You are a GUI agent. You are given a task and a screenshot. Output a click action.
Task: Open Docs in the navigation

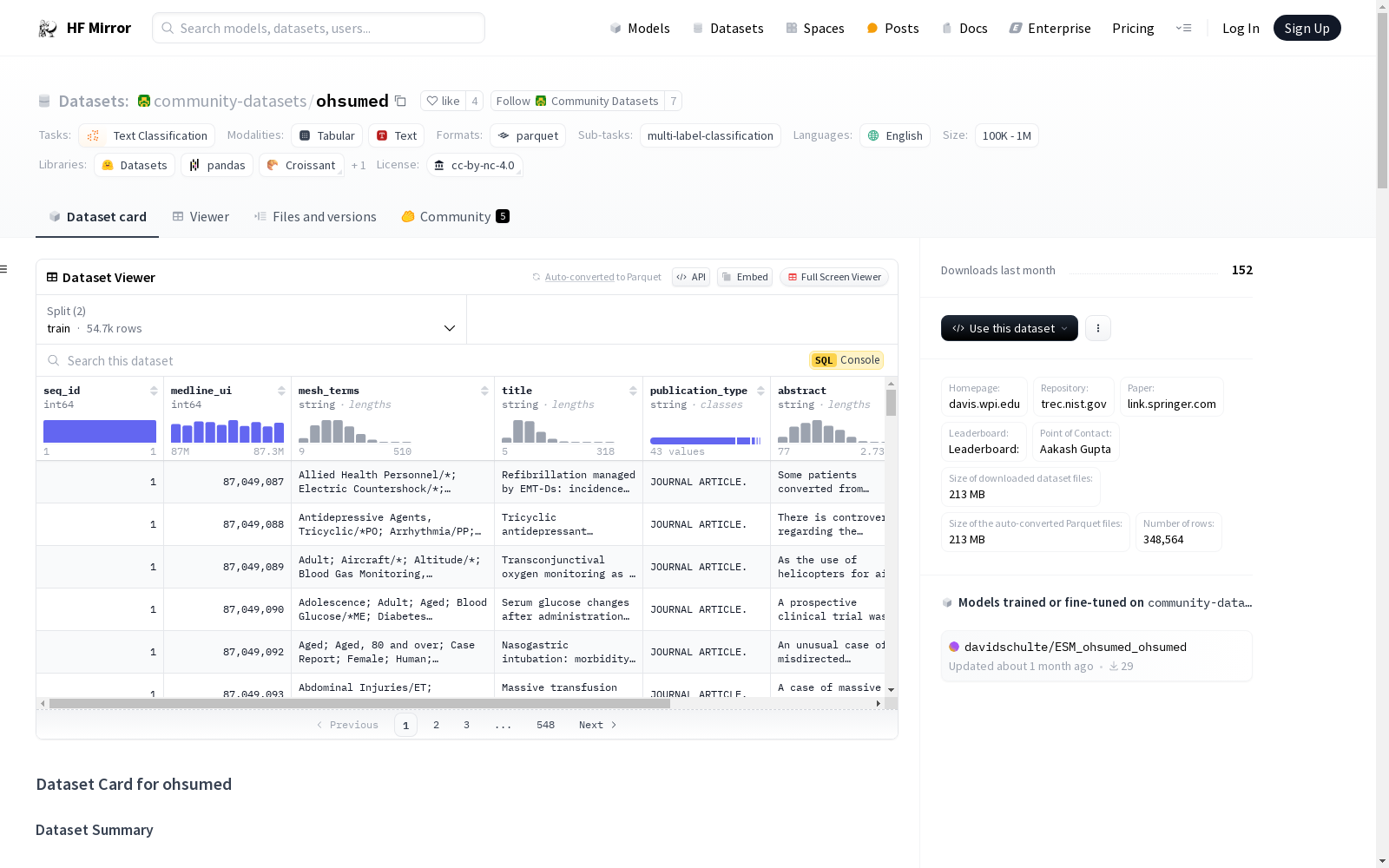[x=964, y=28]
